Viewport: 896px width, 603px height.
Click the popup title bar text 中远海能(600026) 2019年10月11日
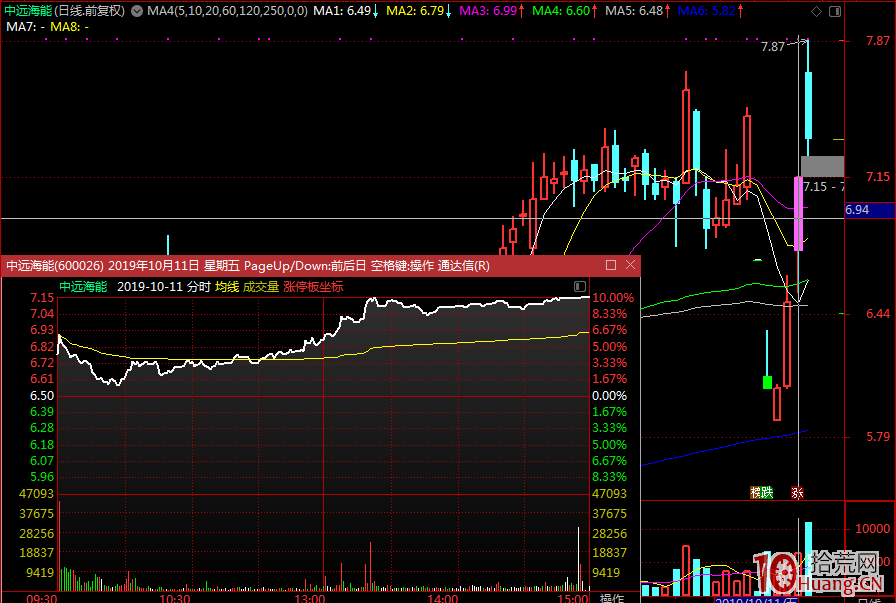102,266
